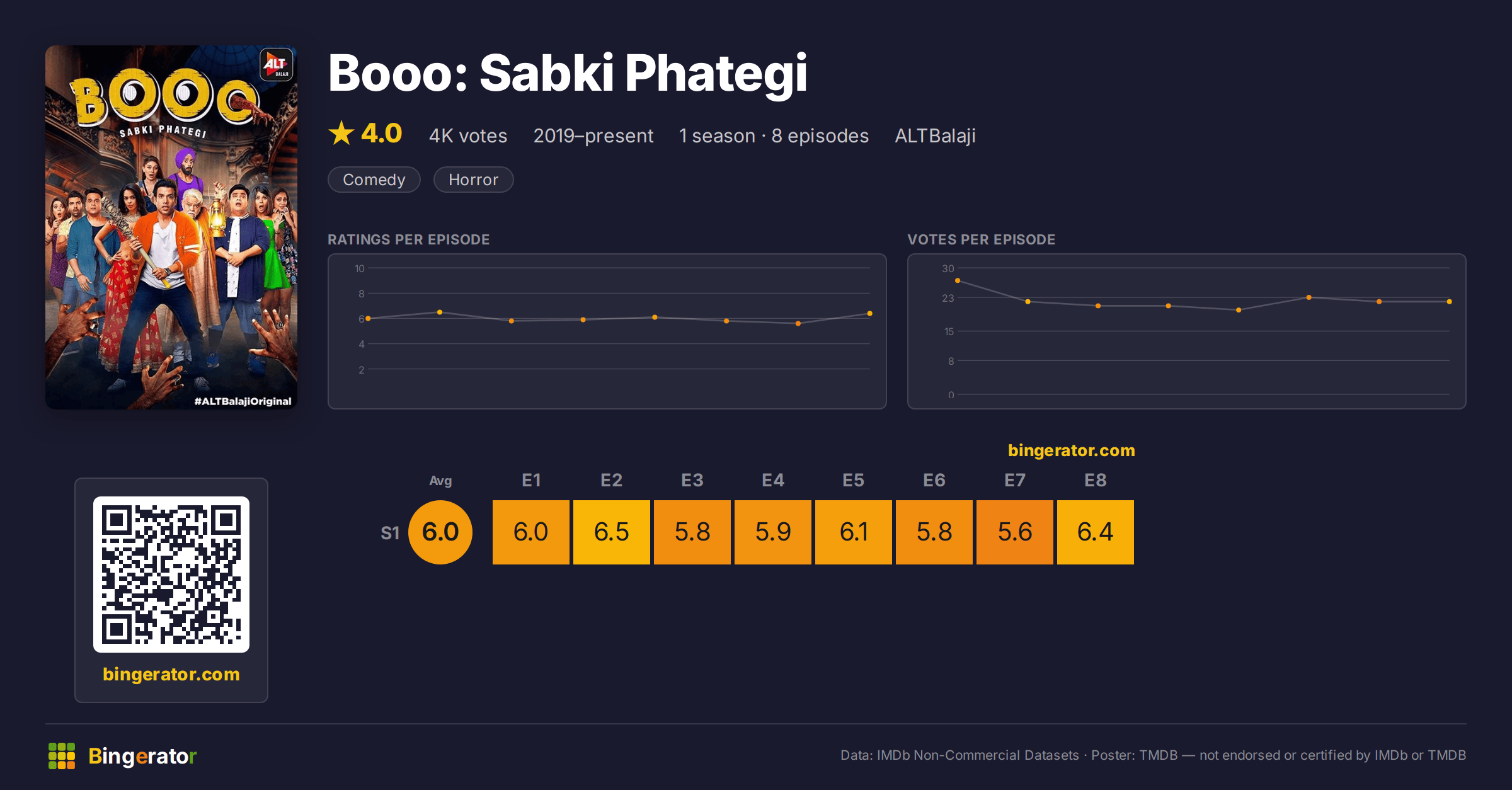Click the E5 column header

(854, 480)
